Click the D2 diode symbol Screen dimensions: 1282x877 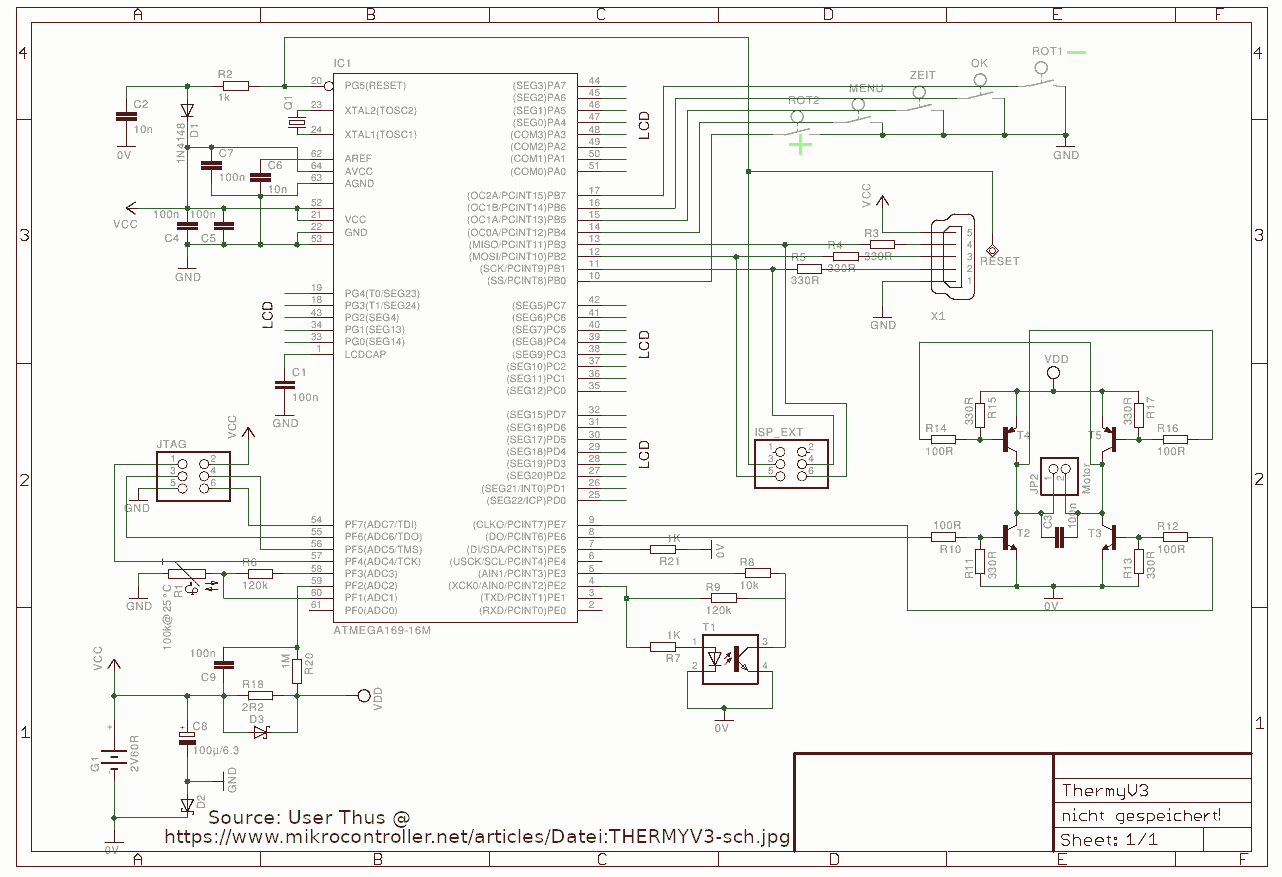click(x=187, y=805)
